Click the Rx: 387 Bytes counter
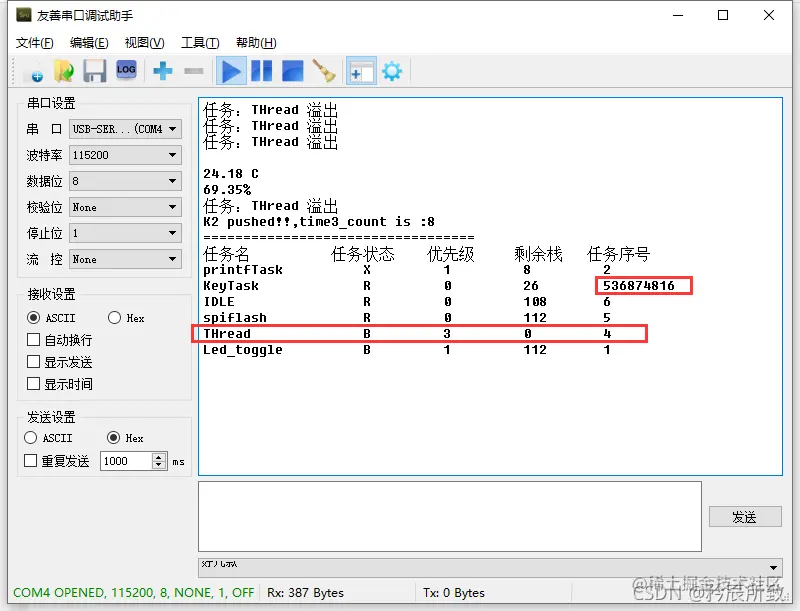The height and width of the screenshot is (611, 800). (305, 593)
